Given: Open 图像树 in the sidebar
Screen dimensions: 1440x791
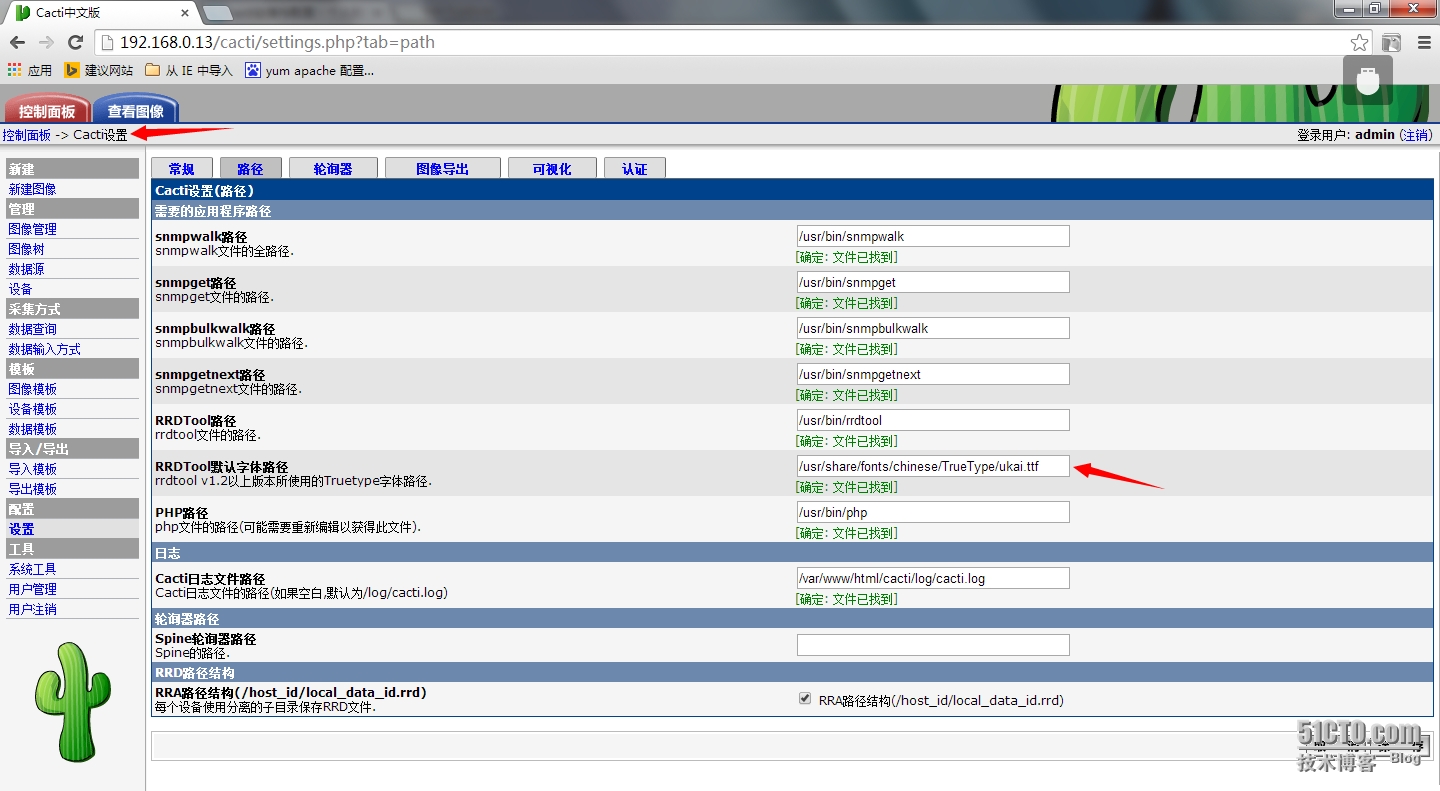Looking at the screenshot, I should tap(26, 249).
